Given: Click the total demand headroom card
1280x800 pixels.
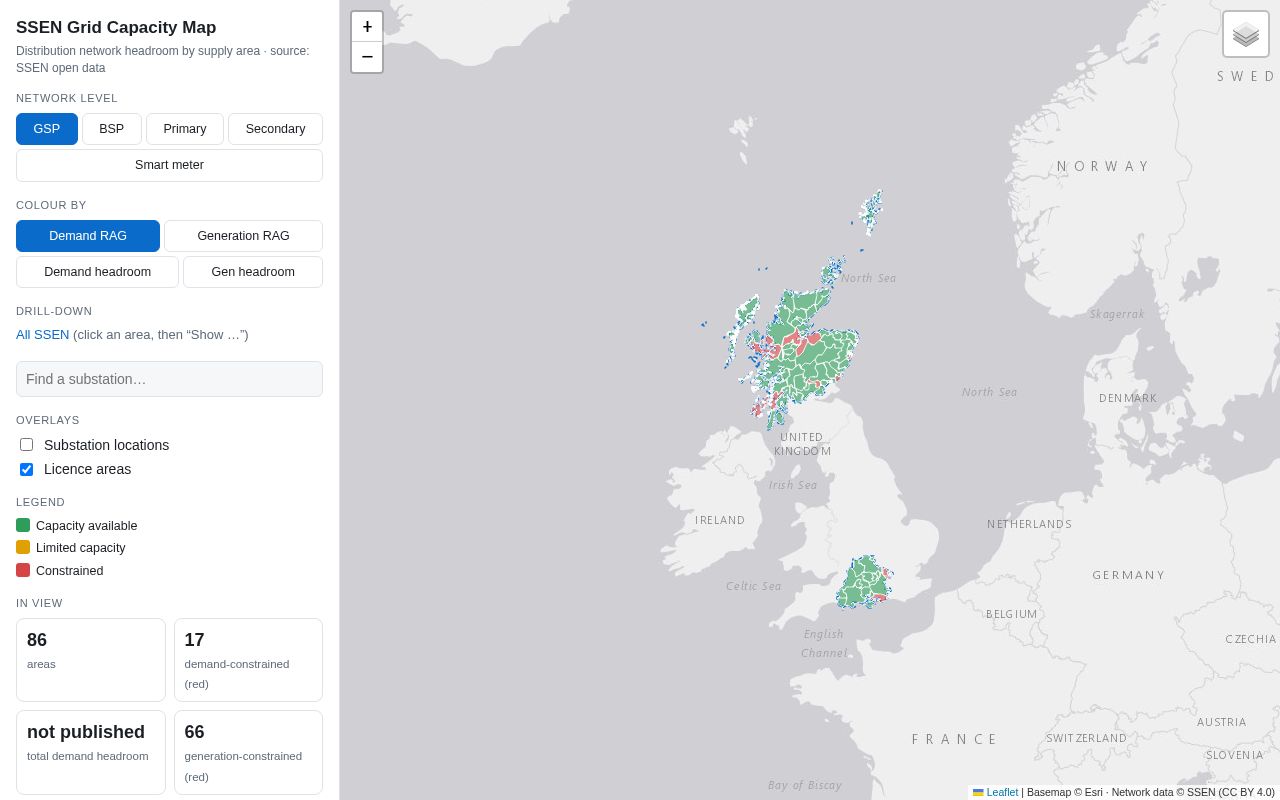Looking at the screenshot, I should [91, 752].
